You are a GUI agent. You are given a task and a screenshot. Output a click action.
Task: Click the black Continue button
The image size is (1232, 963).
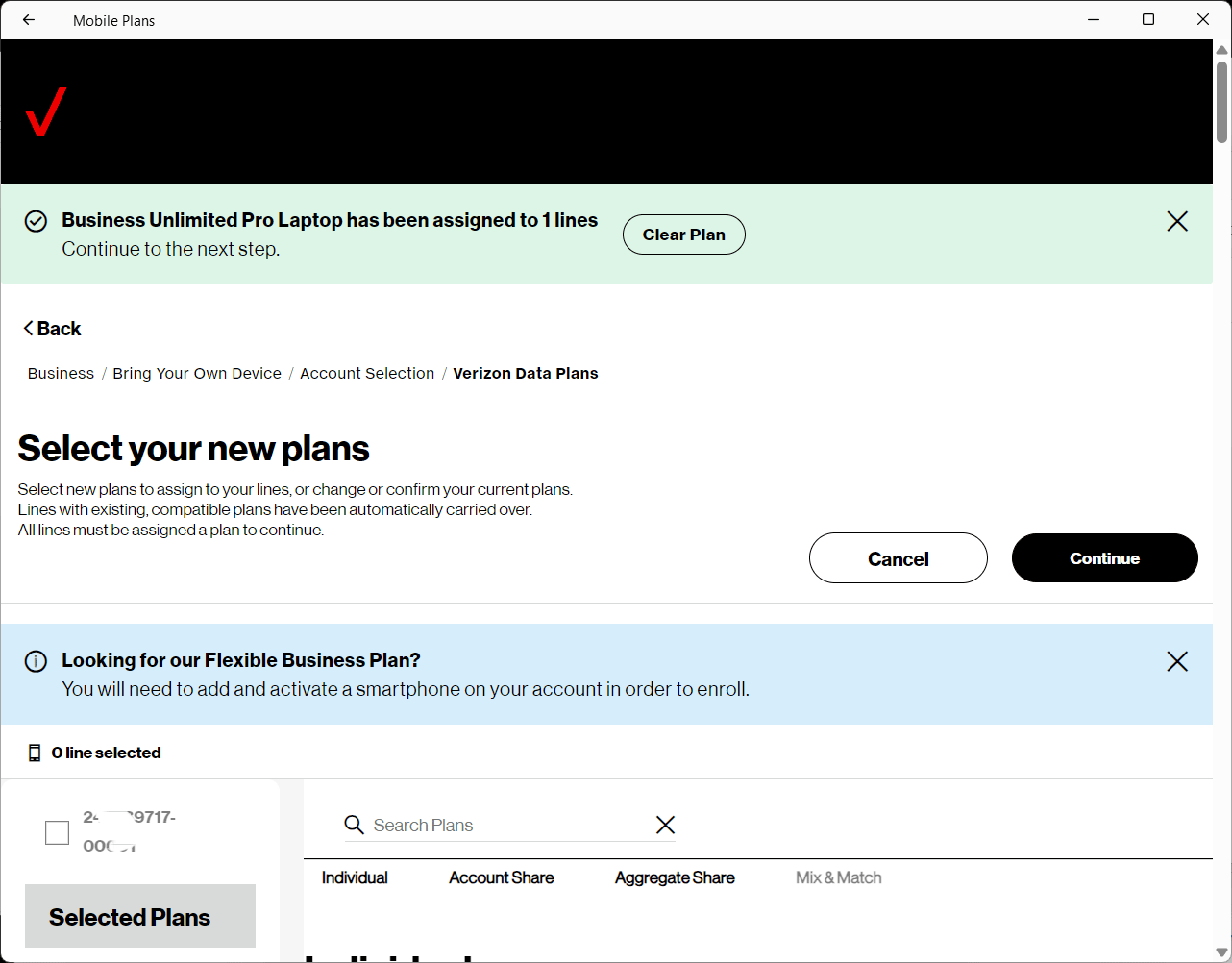point(1104,558)
